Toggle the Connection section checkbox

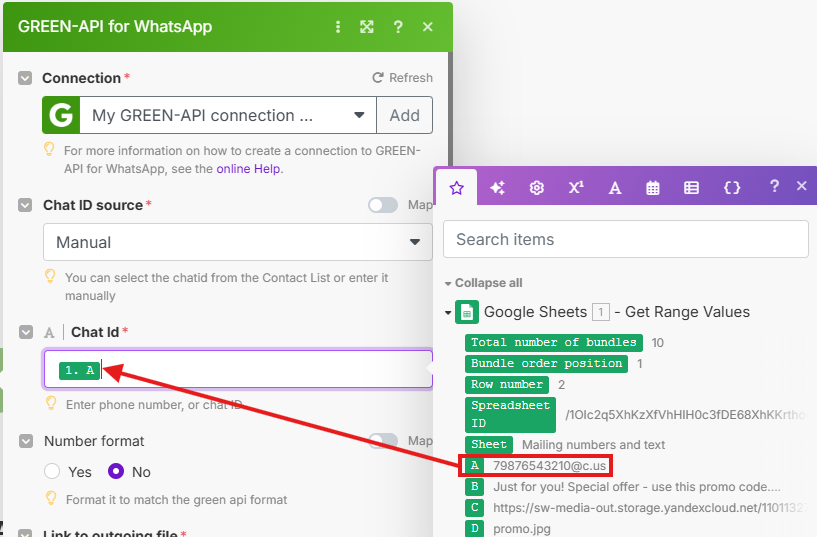(25, 78)
